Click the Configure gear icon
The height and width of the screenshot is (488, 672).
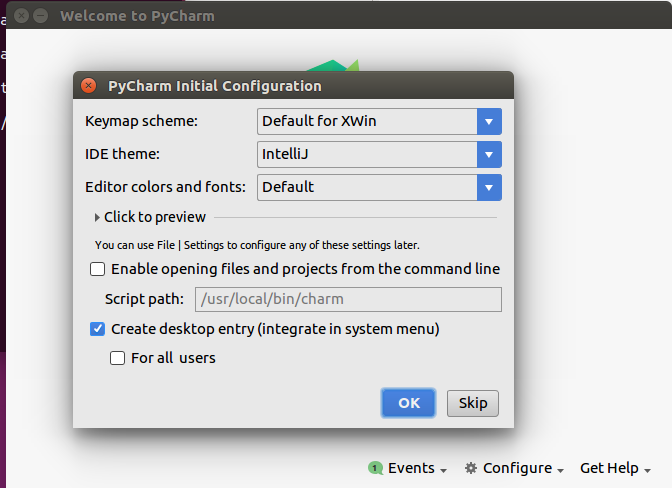(471, 468)
